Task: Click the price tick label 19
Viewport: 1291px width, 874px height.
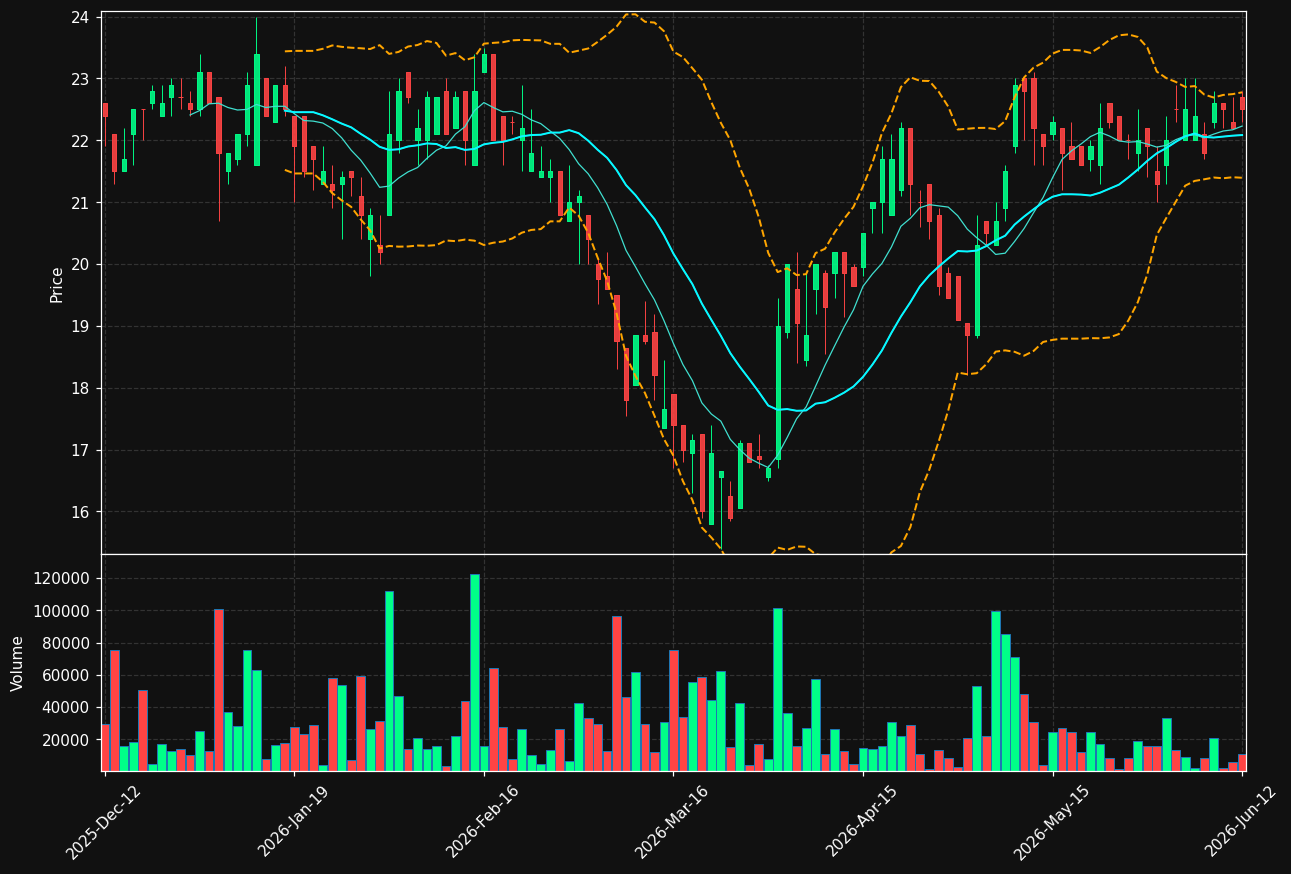Action: tap(80, 327)
